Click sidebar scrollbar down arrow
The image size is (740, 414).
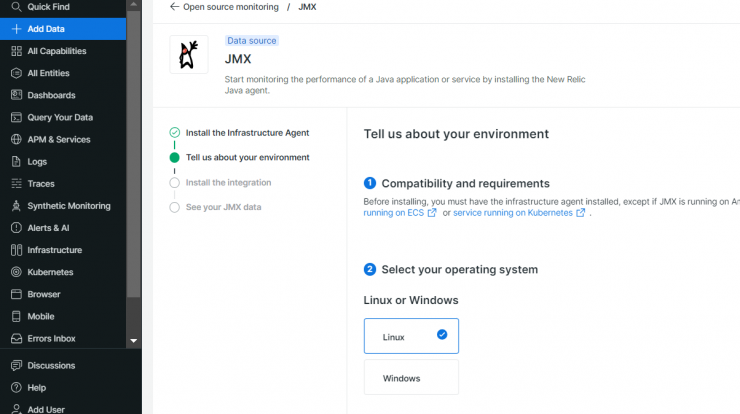tap(134, 340)
